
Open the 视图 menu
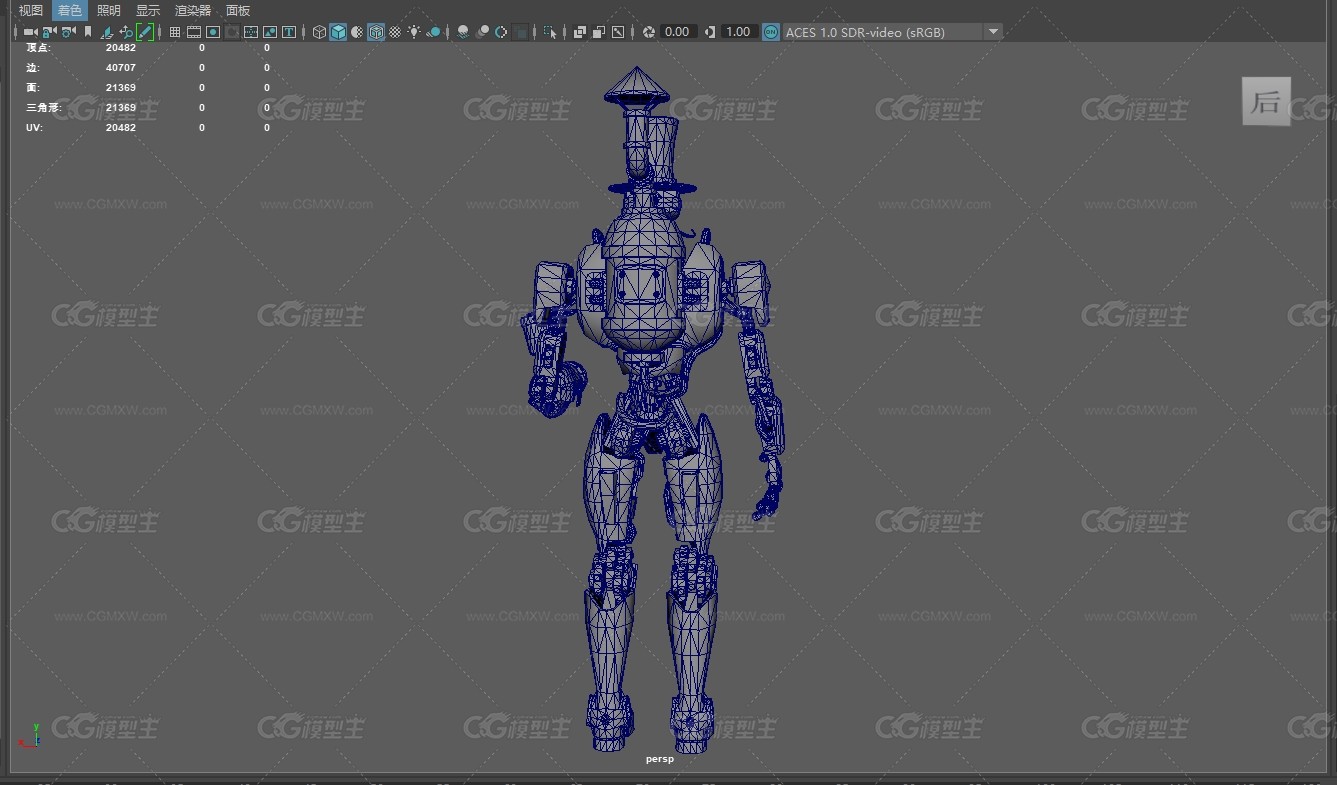(x=31, y=10)
